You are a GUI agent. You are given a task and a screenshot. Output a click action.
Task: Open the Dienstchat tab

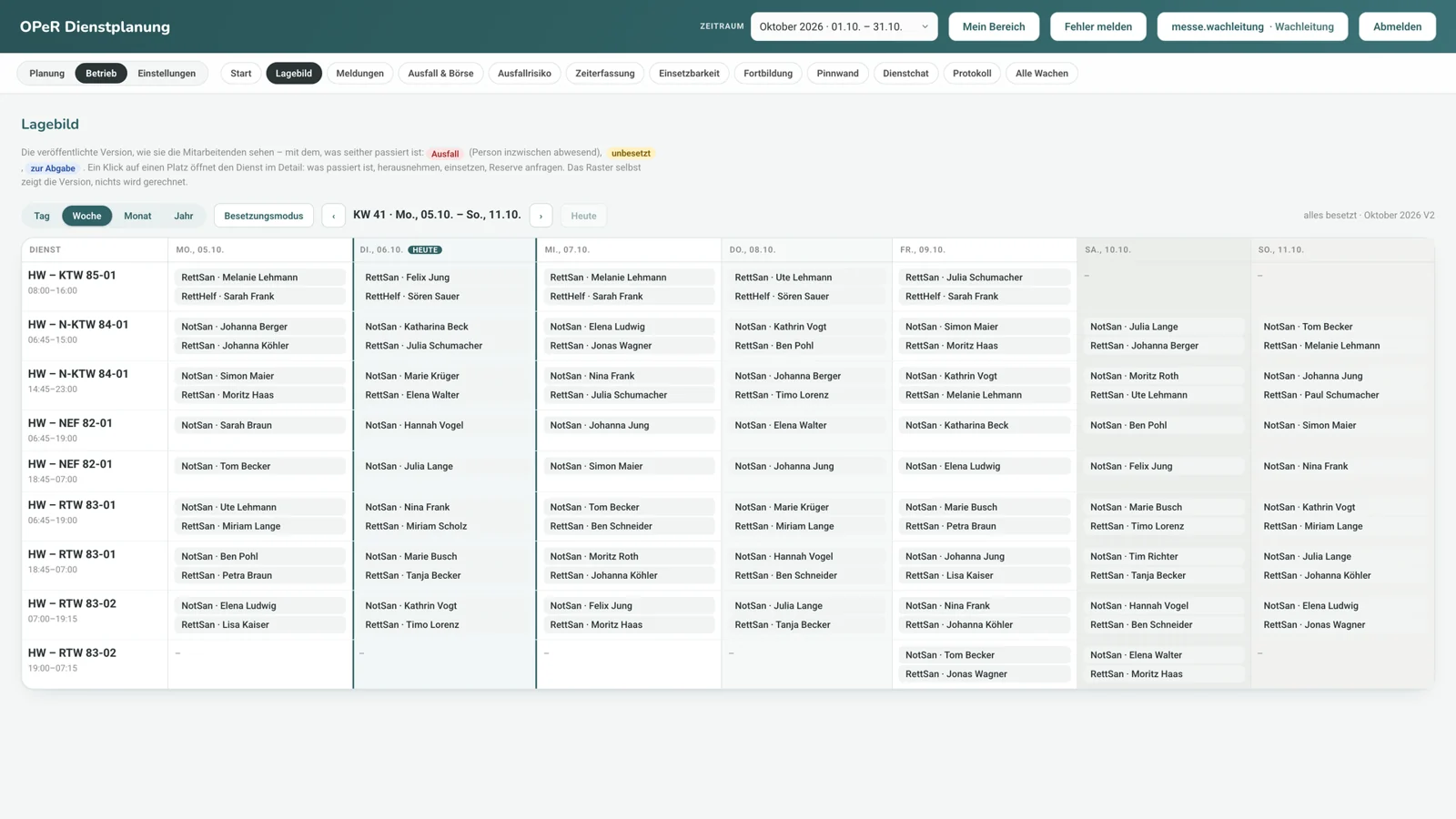905,74
